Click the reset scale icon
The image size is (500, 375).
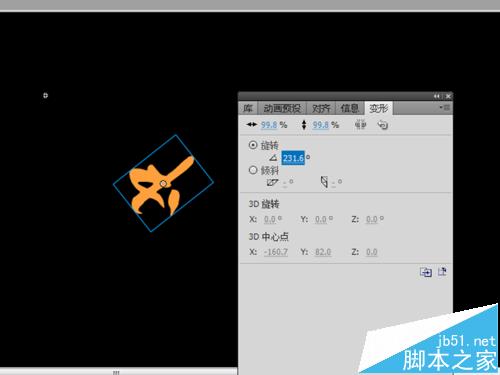(383, 125)
